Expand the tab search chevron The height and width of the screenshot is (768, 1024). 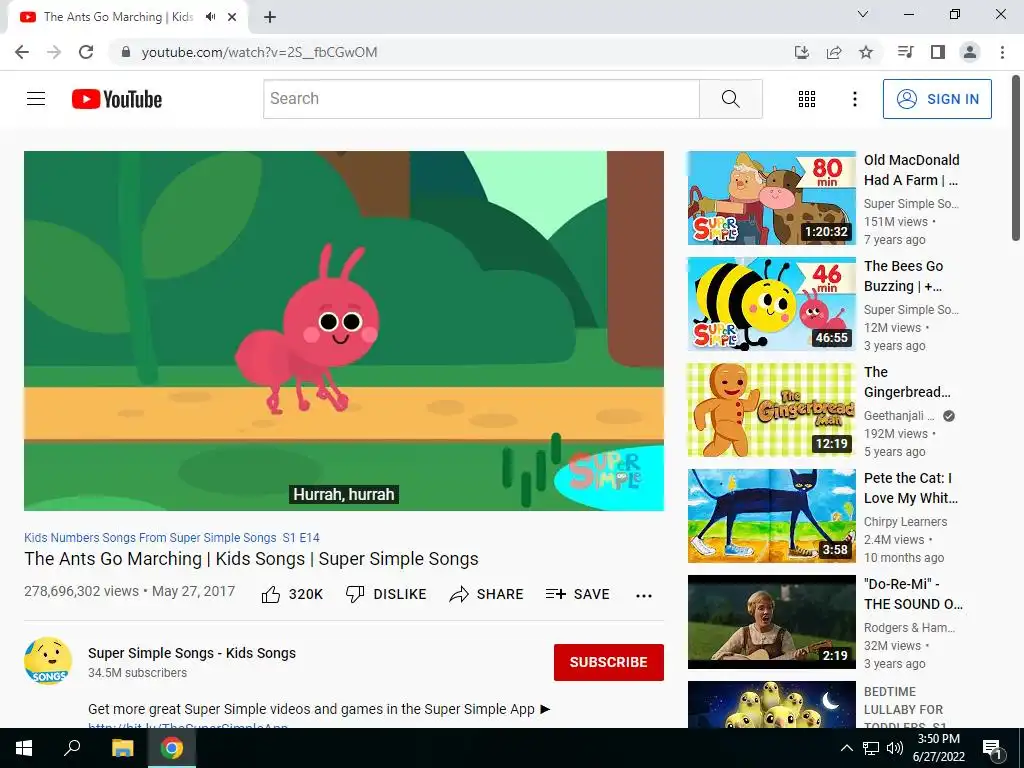[863, 14]
